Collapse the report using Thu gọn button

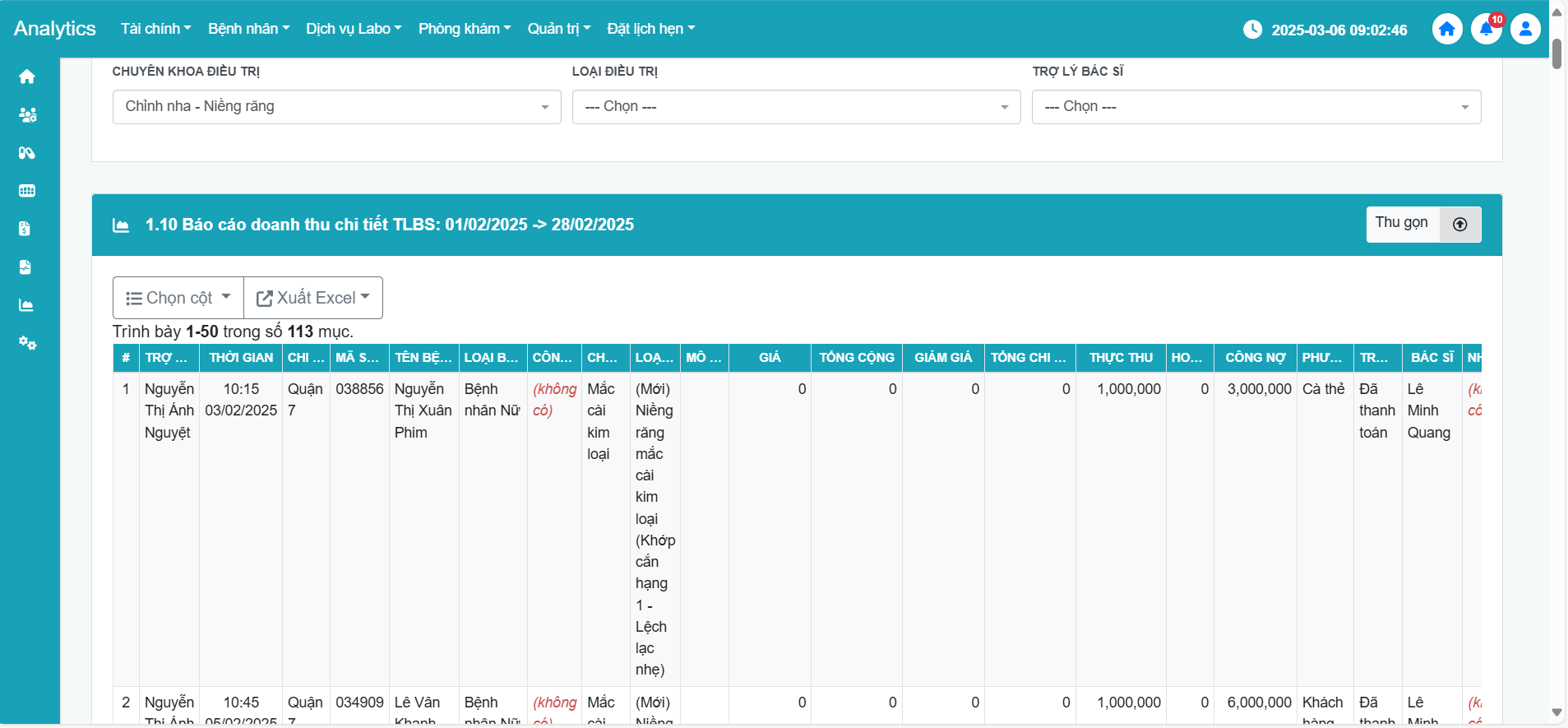1422,225
